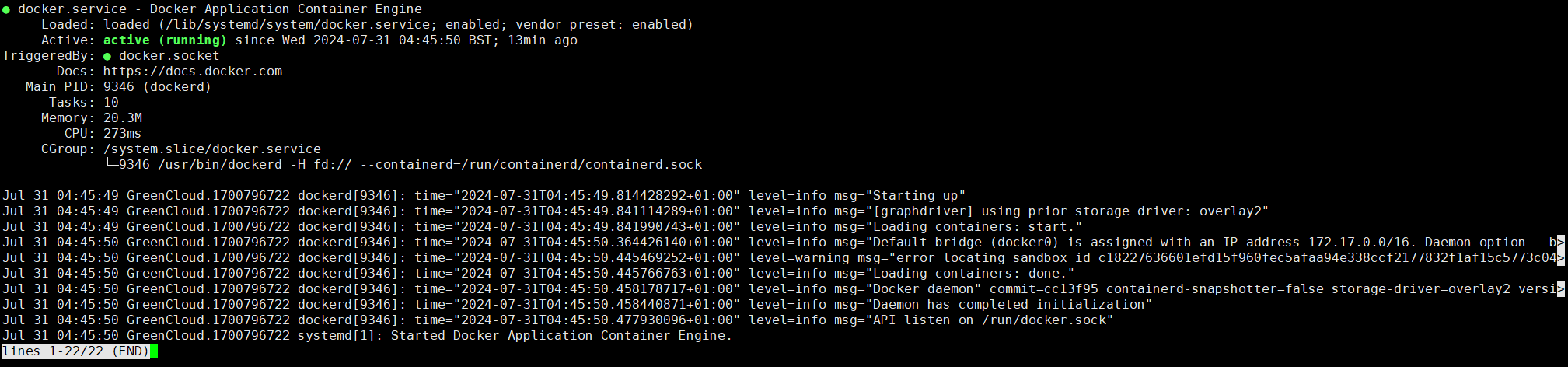Click the green cursor block after (END)
The image size is (1568, 367).
154,351
